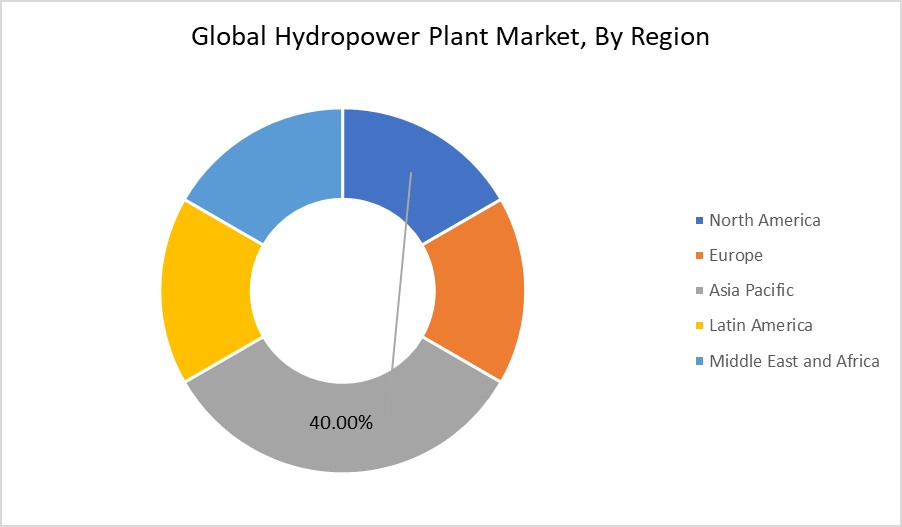Click 'Middle East and Africa' legend label text
Screen dimensions: 902x527
click(x=794, y=360)
